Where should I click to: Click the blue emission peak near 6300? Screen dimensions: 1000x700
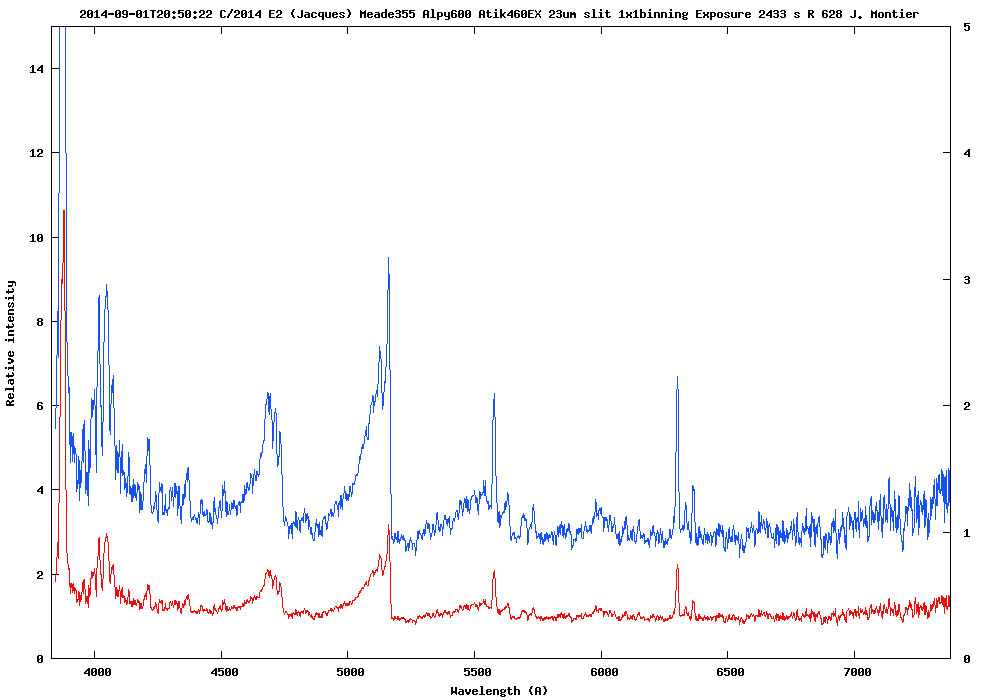point(677,378)
